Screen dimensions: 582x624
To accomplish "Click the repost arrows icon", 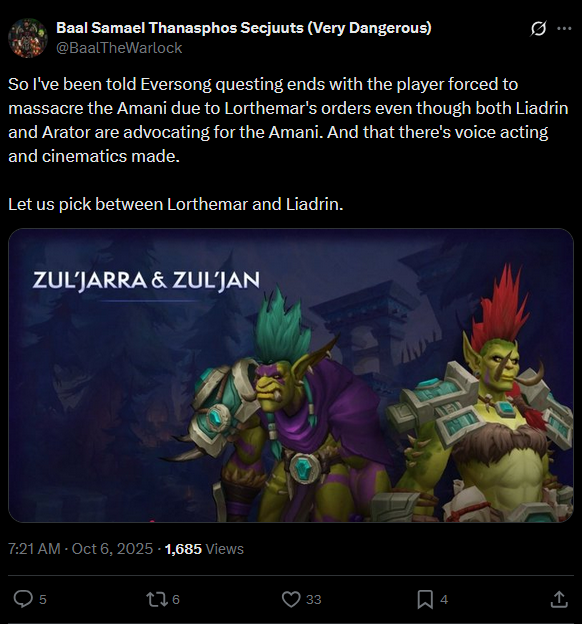I will coord(155,599).
